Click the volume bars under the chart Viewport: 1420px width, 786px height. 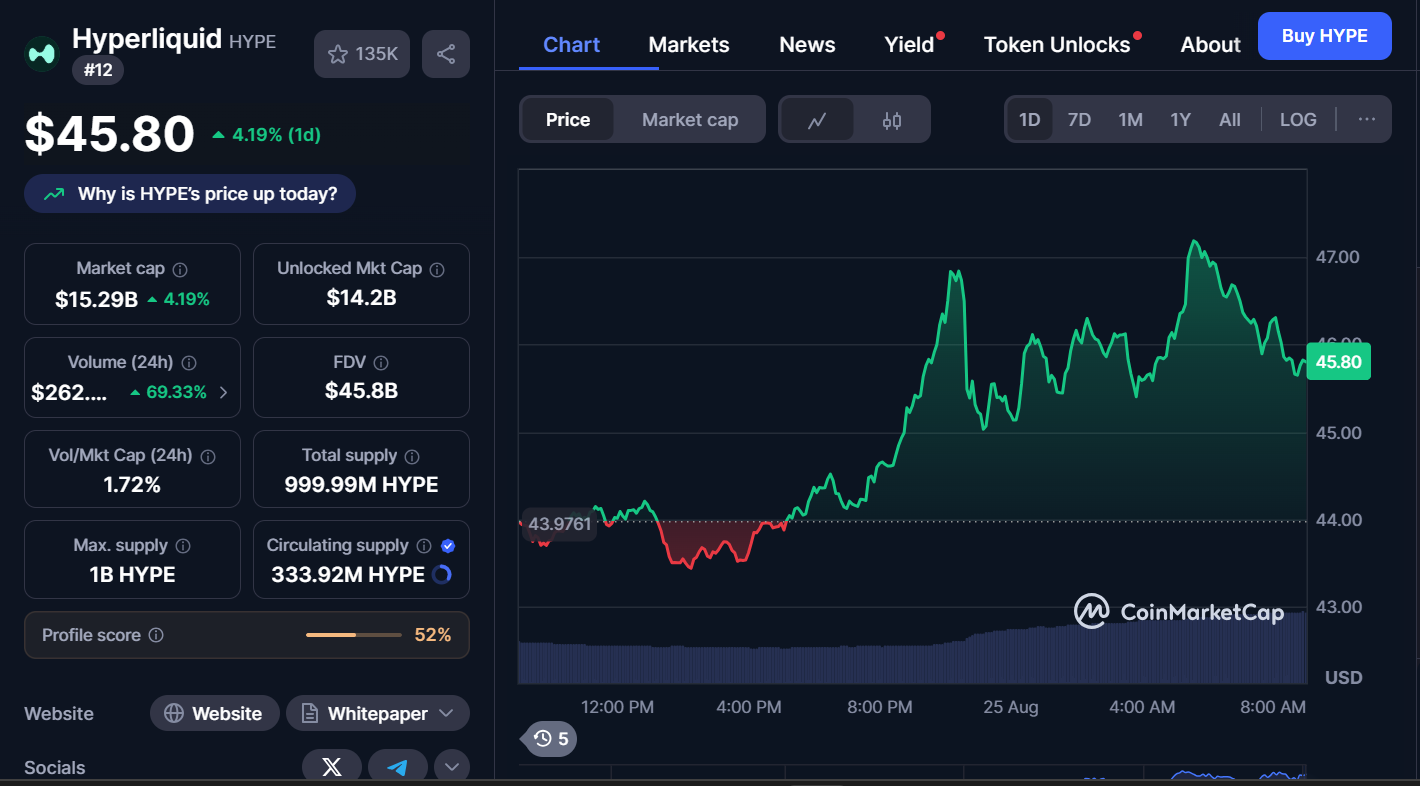(x=912, y=650)
